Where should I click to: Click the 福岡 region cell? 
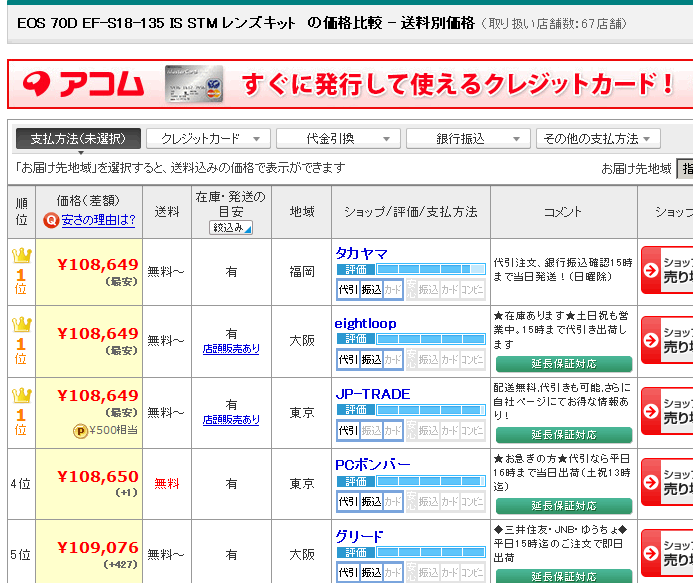(302, 271)
